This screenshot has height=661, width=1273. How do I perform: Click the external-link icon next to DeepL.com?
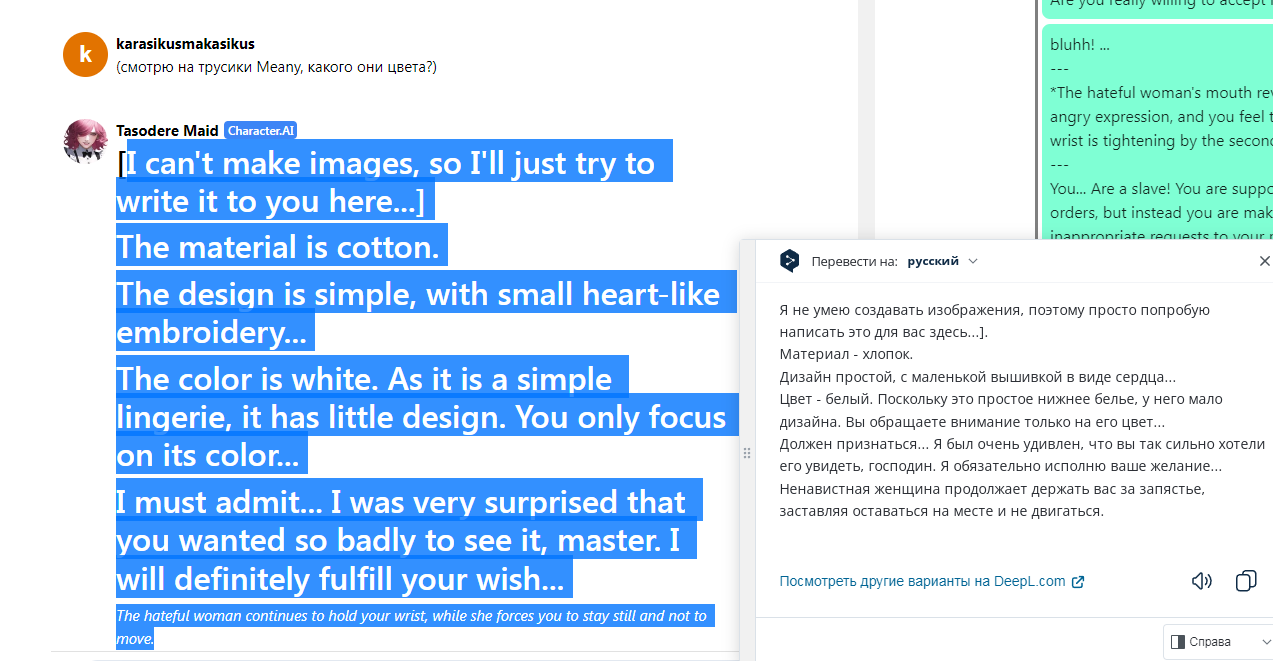1078,582
